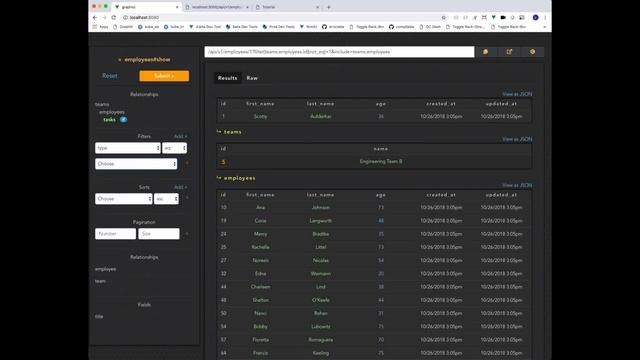This screenshot has height=360, width=640.
Task: Switch to the Results tab
Action: [227, 78]
